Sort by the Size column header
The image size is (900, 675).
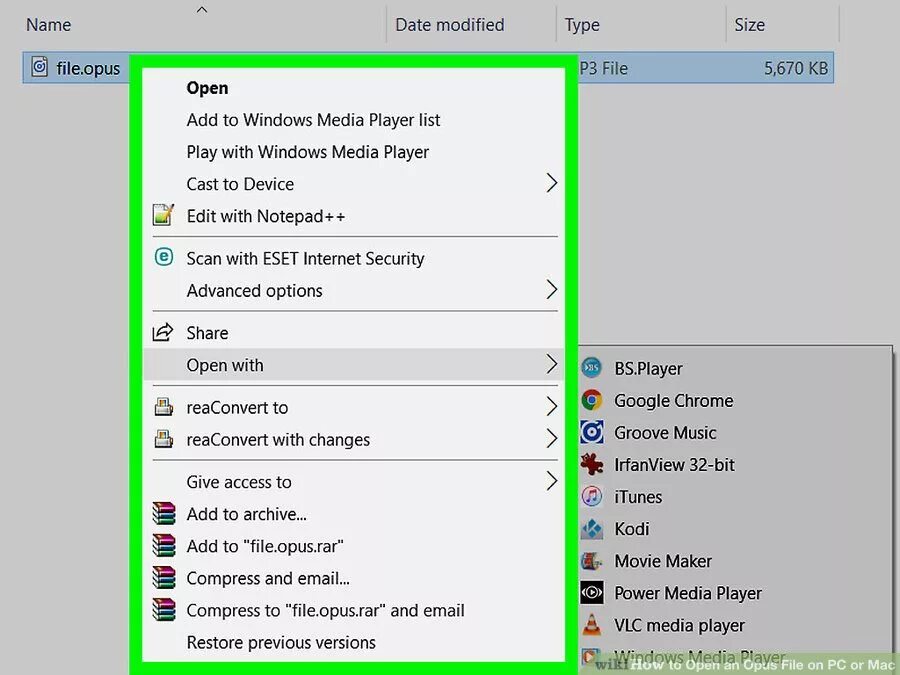(x=750, y=25)
